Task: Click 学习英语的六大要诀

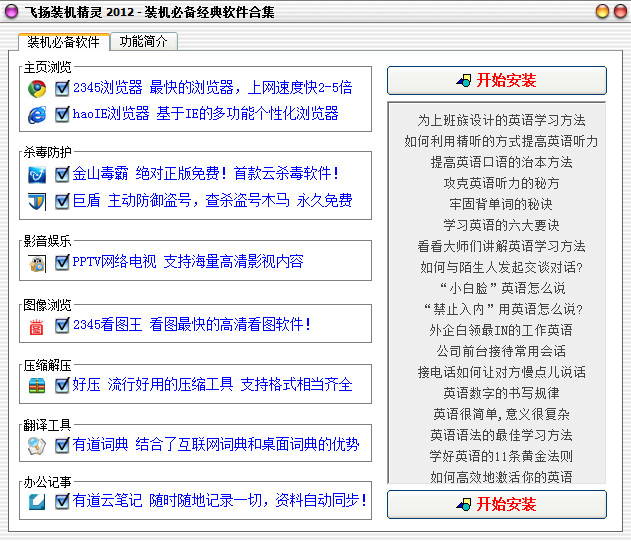Action: (x=501, y=225)
